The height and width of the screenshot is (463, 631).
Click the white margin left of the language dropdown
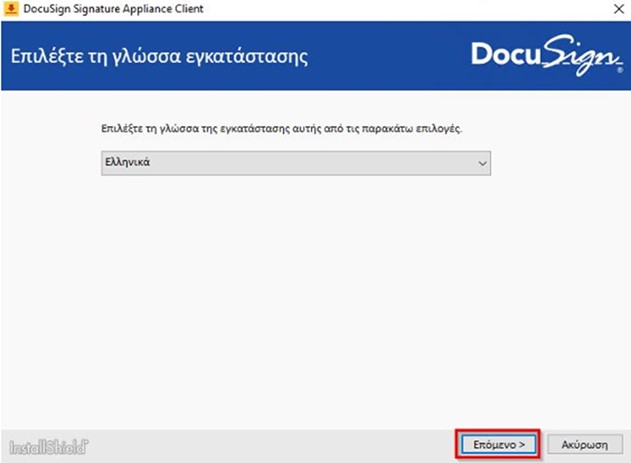(50, 162)
